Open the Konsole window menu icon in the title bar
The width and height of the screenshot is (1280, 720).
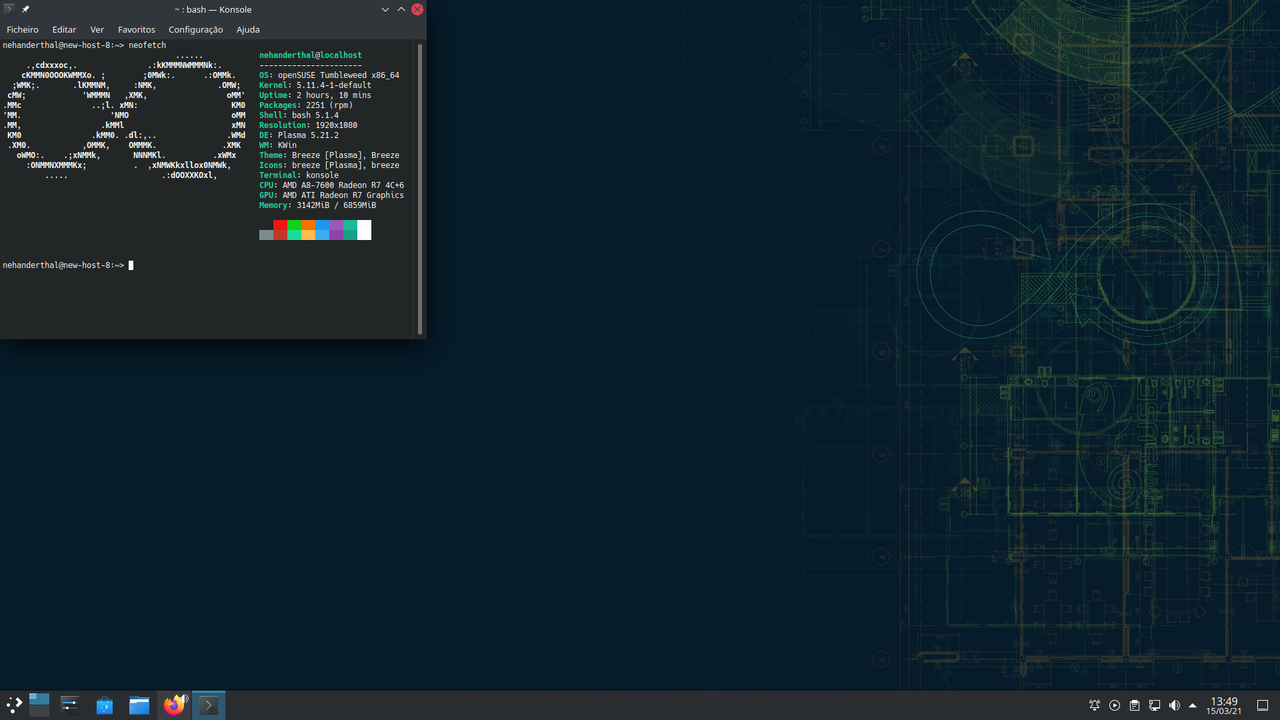coord(9,9)
